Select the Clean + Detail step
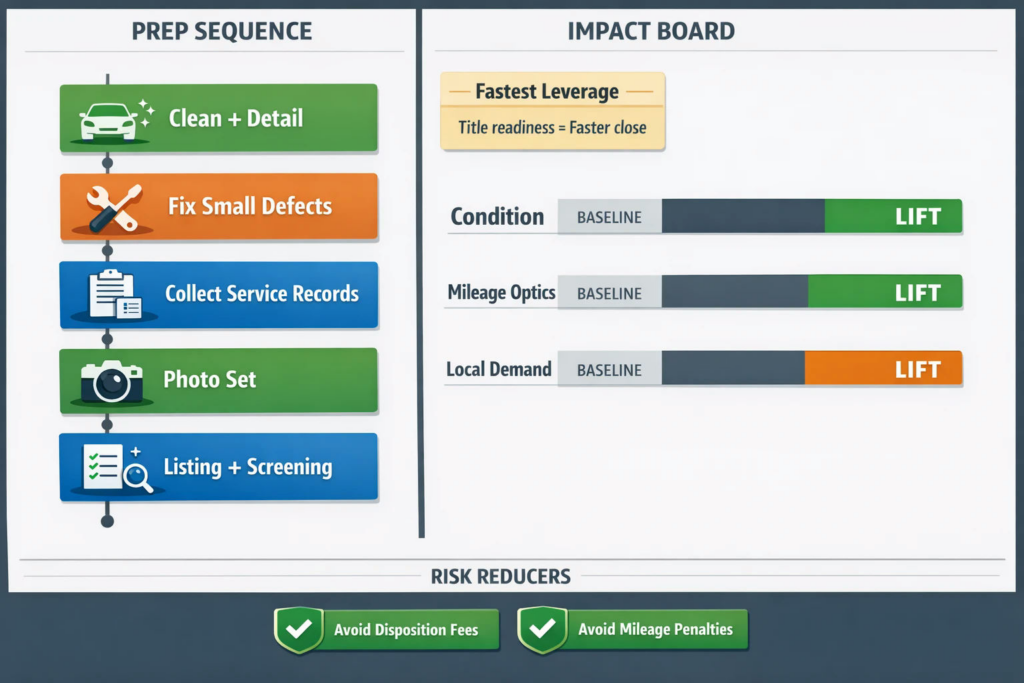 tap(219, 118)
